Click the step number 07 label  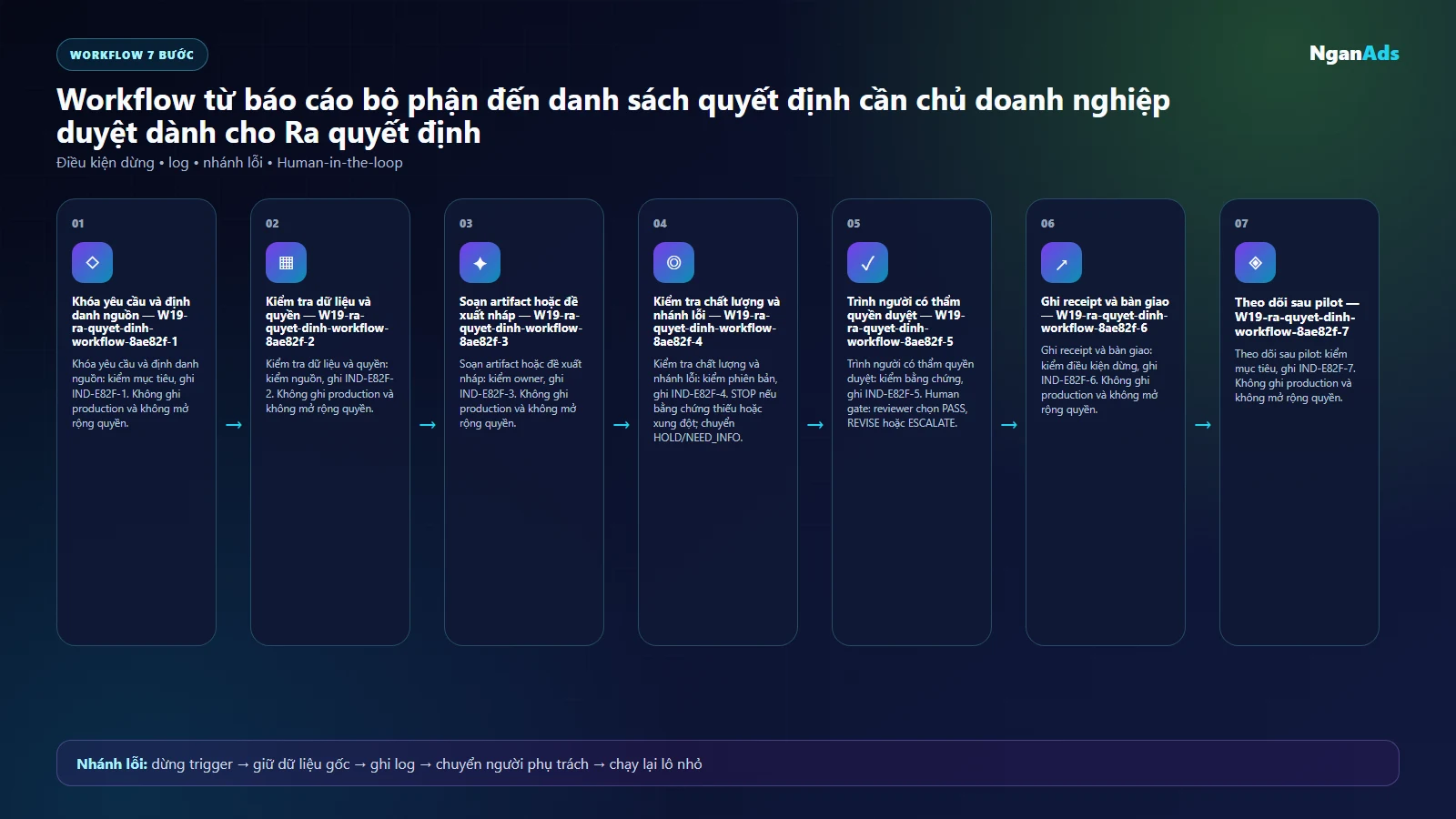1241,223
